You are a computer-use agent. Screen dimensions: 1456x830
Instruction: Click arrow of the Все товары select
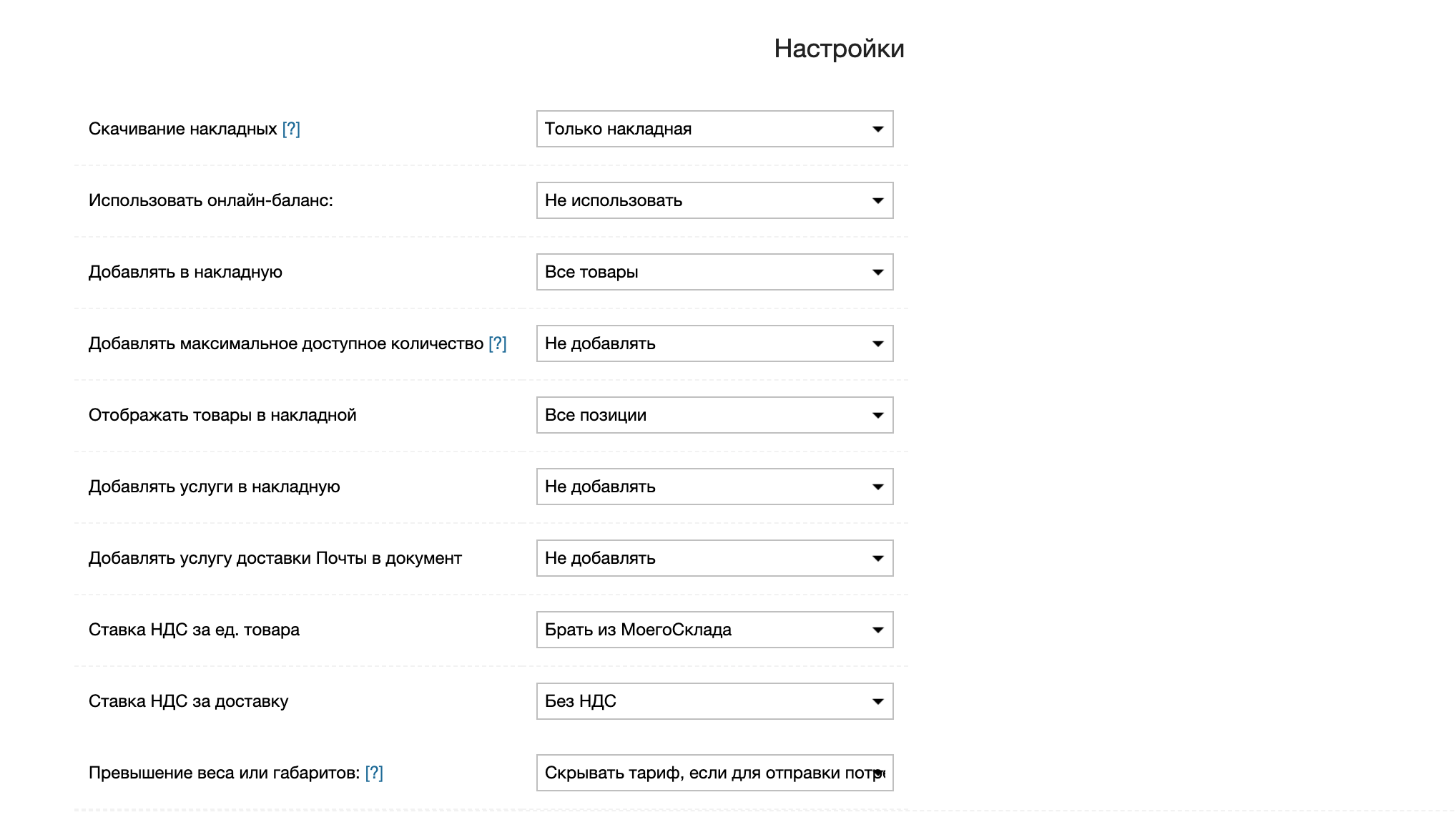(x=877, y=273)
